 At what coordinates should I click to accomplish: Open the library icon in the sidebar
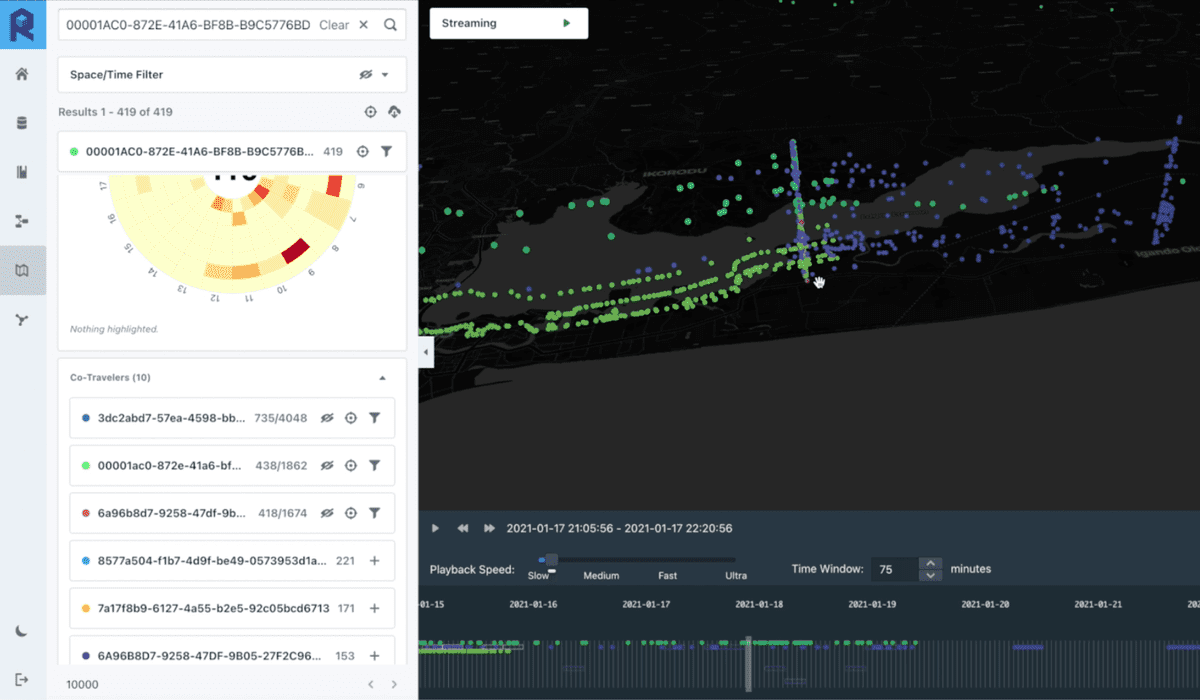pos(22,172)
